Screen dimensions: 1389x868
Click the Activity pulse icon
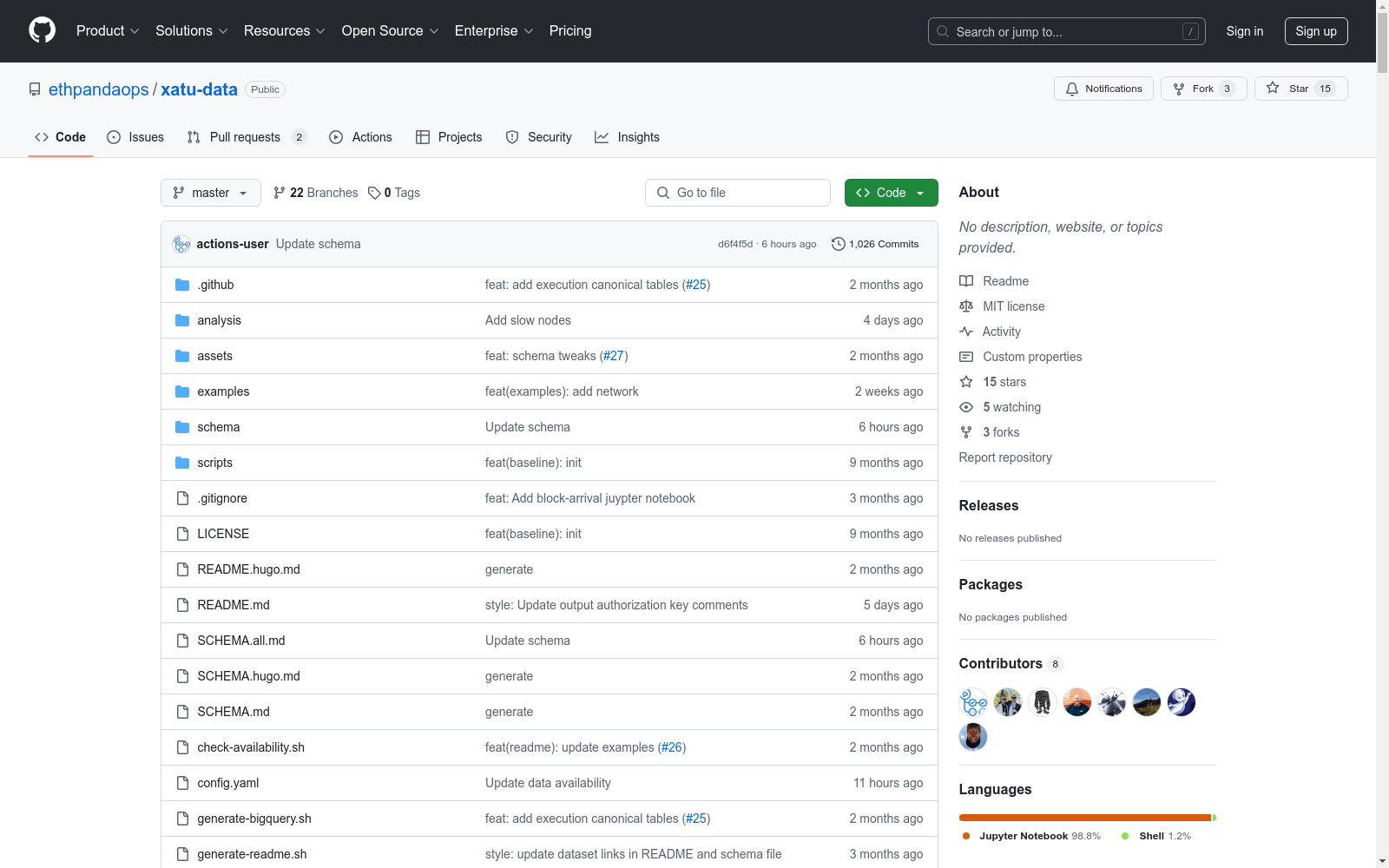pos(966,332)
